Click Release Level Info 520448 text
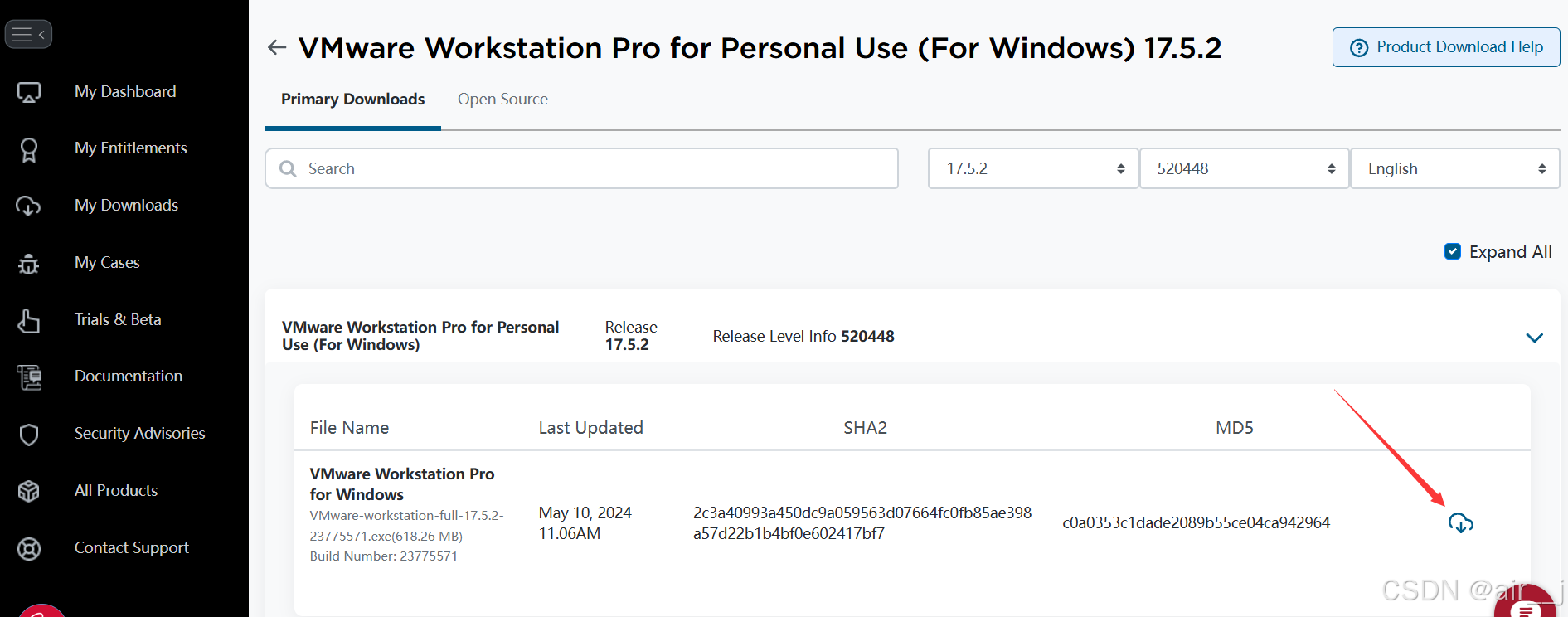Screen dimensions: 1568x617 (x=803, y=336)
